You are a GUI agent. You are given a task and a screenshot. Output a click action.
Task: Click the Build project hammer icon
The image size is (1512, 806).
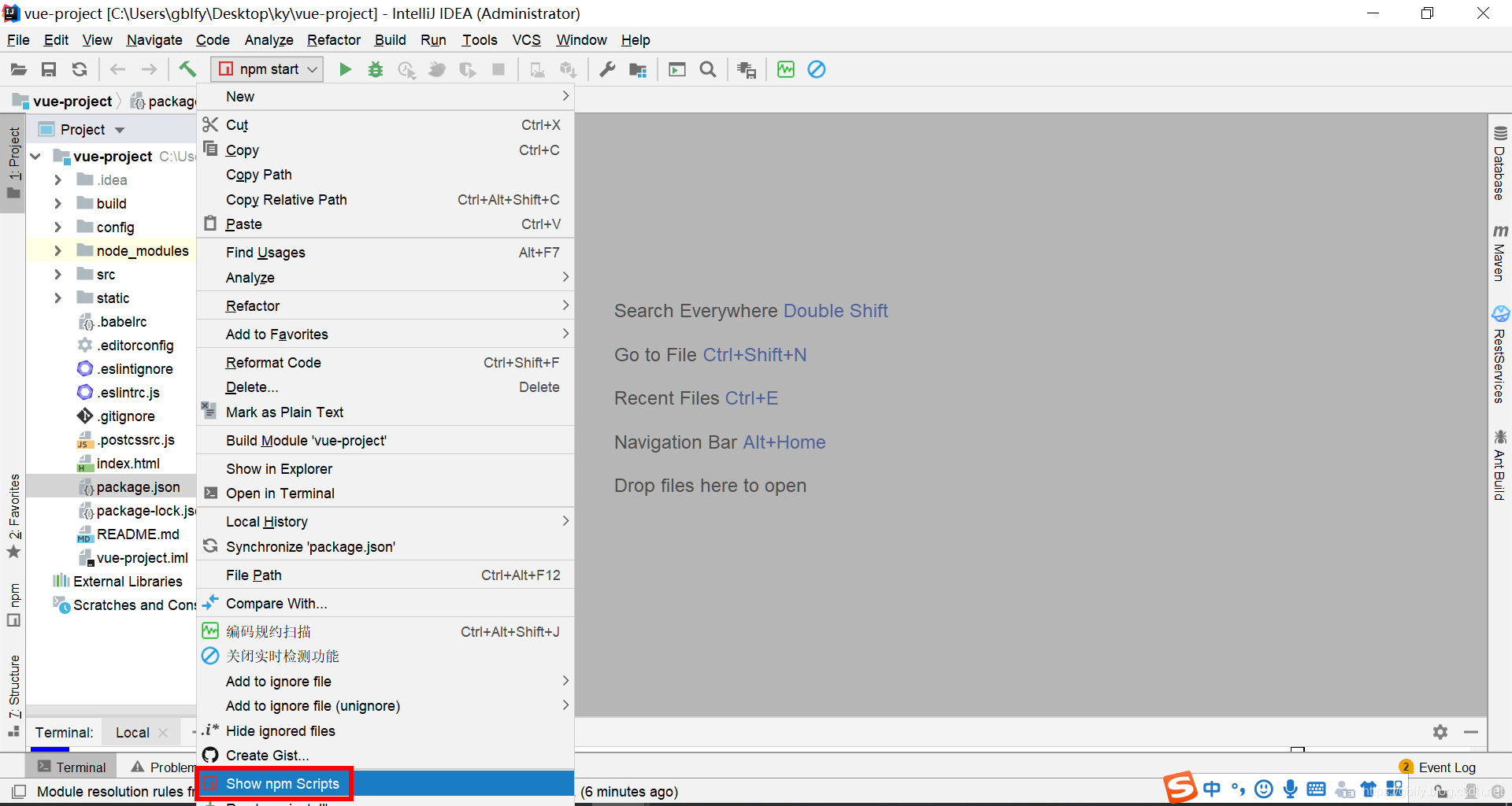coord(187,68)
